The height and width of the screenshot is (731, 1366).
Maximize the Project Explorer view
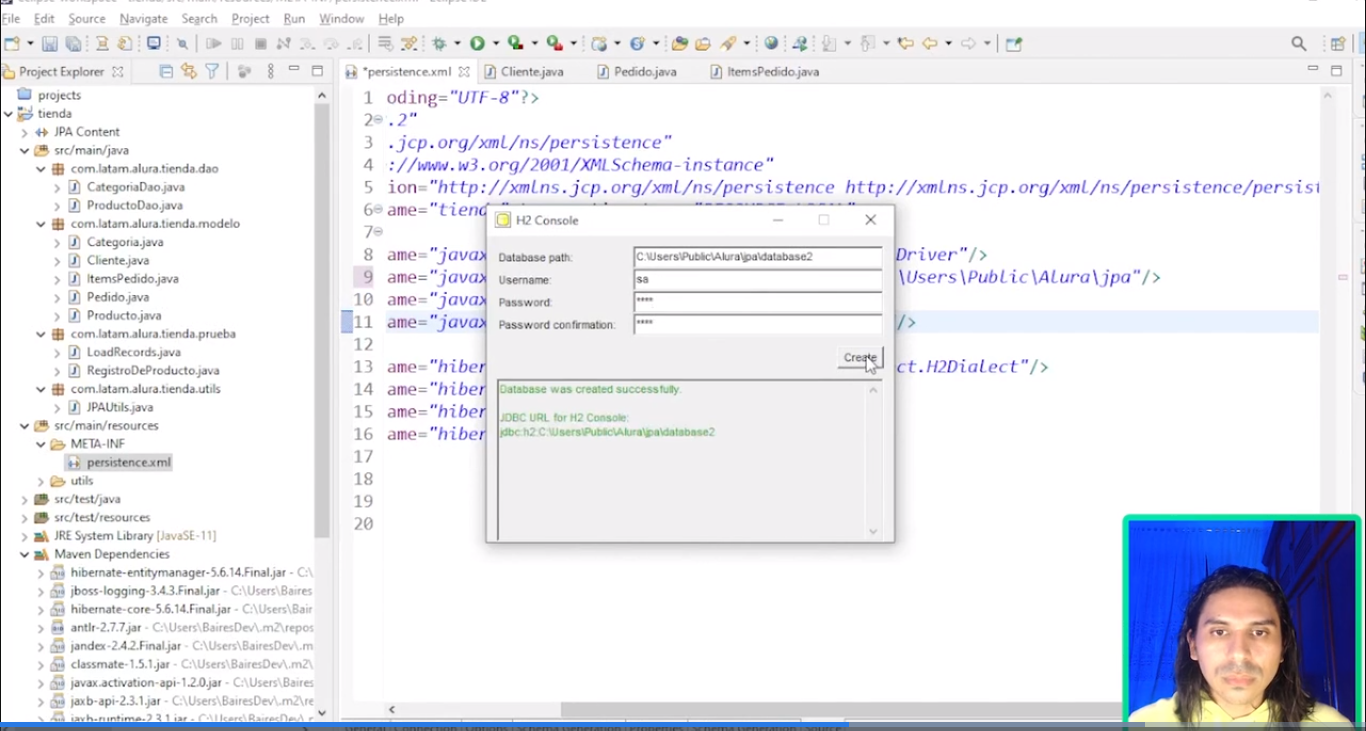(x=317, y=71)
